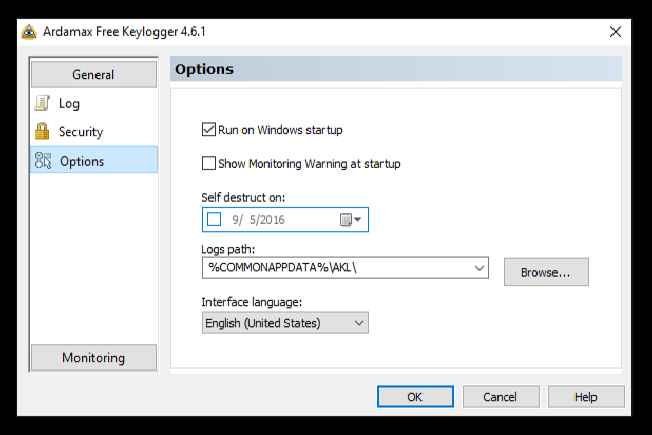Open Help from the dialog footer
652x435 pixels.
pos(586,397)
